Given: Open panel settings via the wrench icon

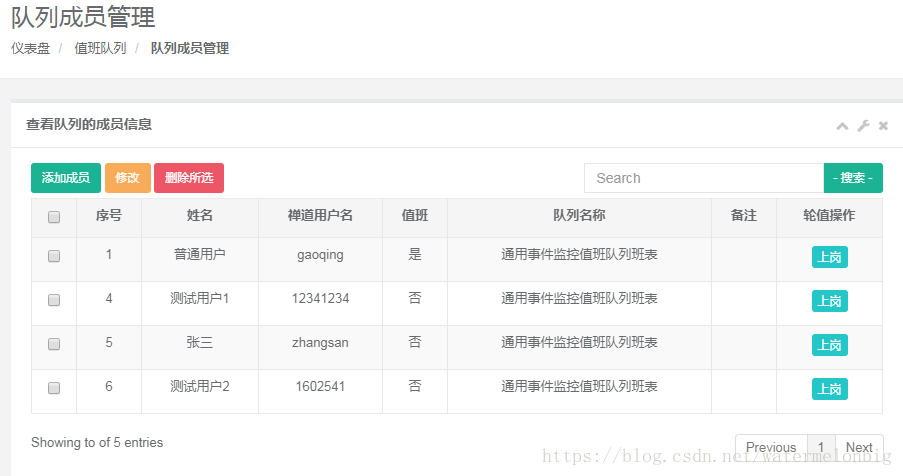Looking at the screenshot, I should [863, 126].
